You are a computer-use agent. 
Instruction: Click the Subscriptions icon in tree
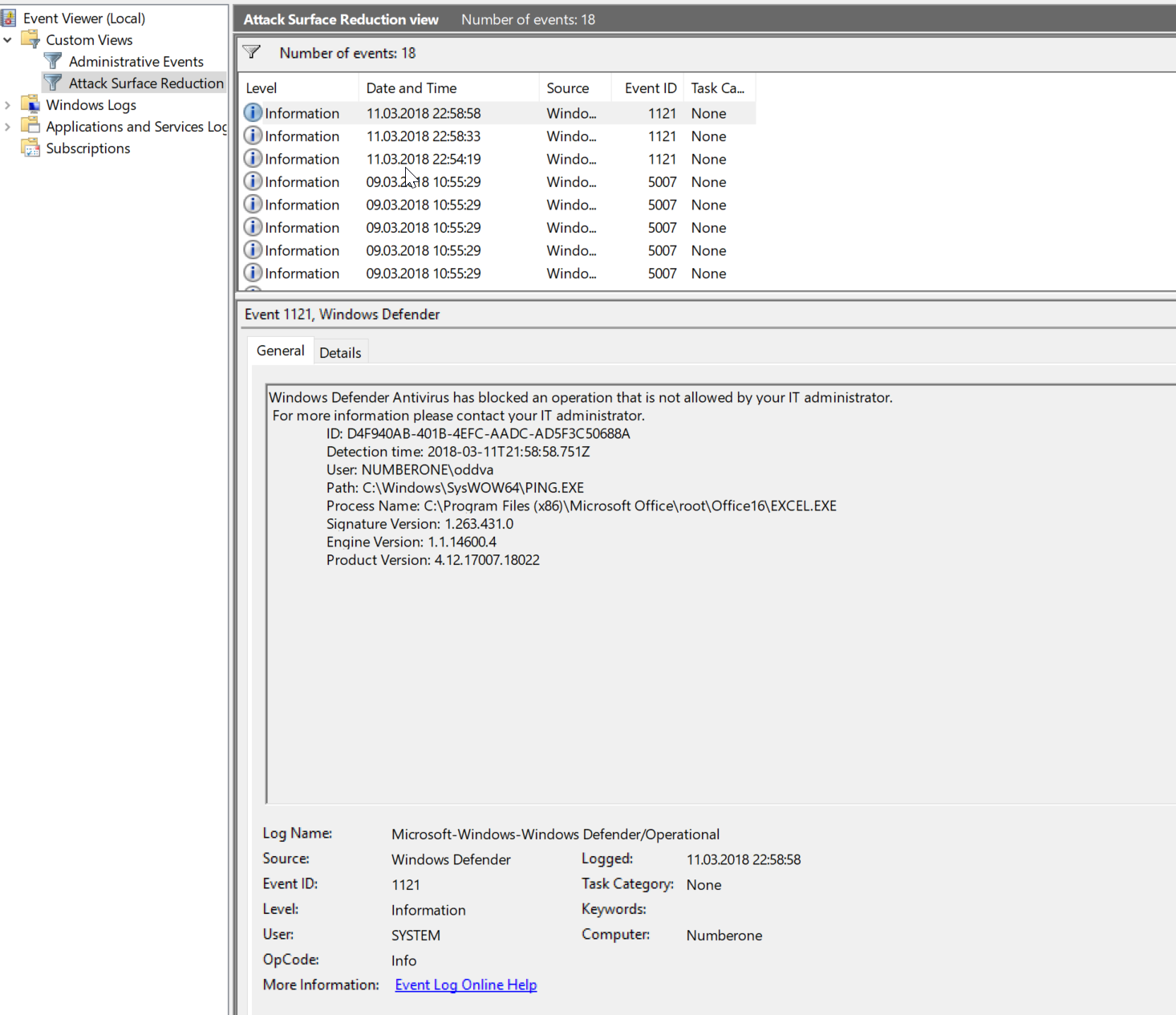click(x=30, y=148)
